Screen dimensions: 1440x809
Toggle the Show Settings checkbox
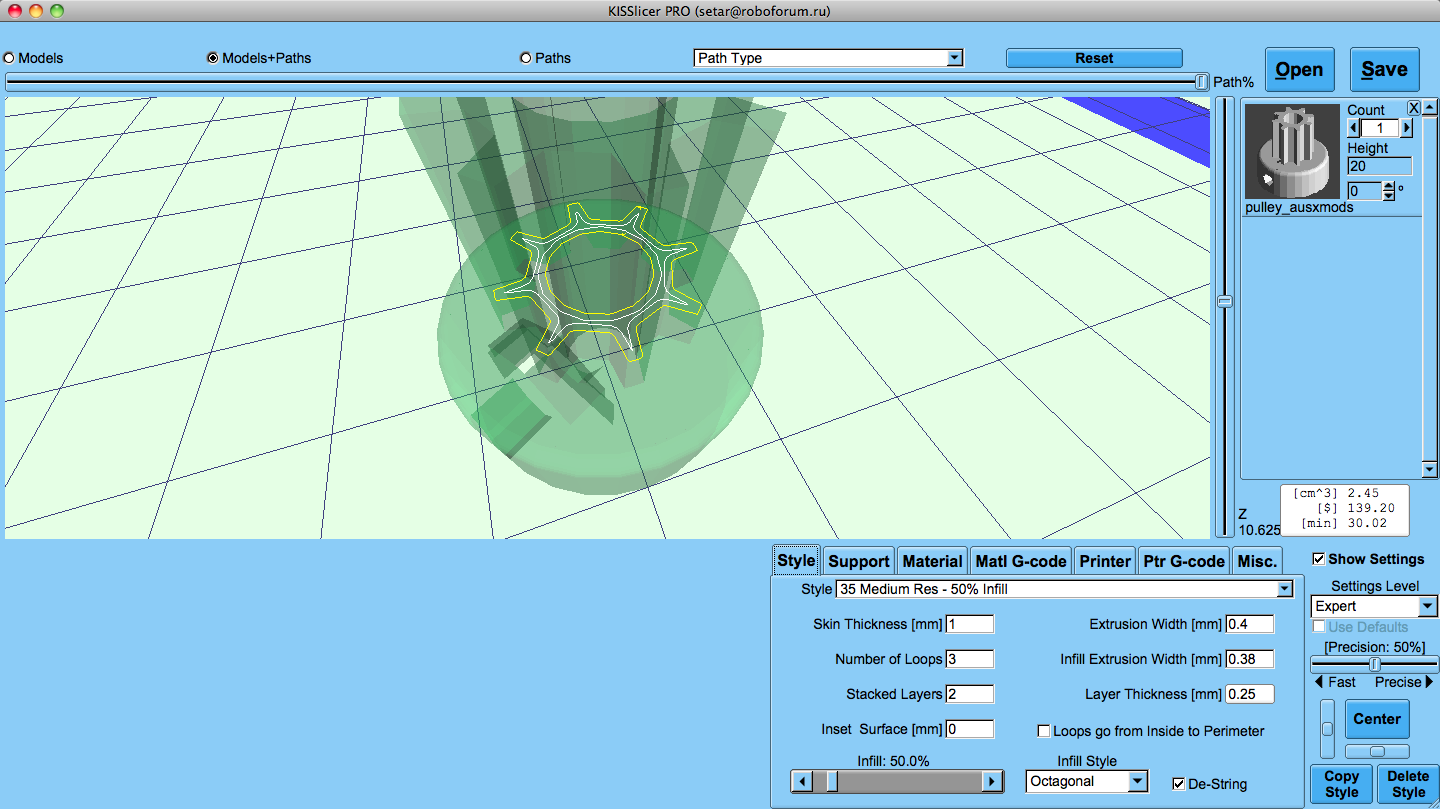pyautogui.click(x=1319, y=559)
